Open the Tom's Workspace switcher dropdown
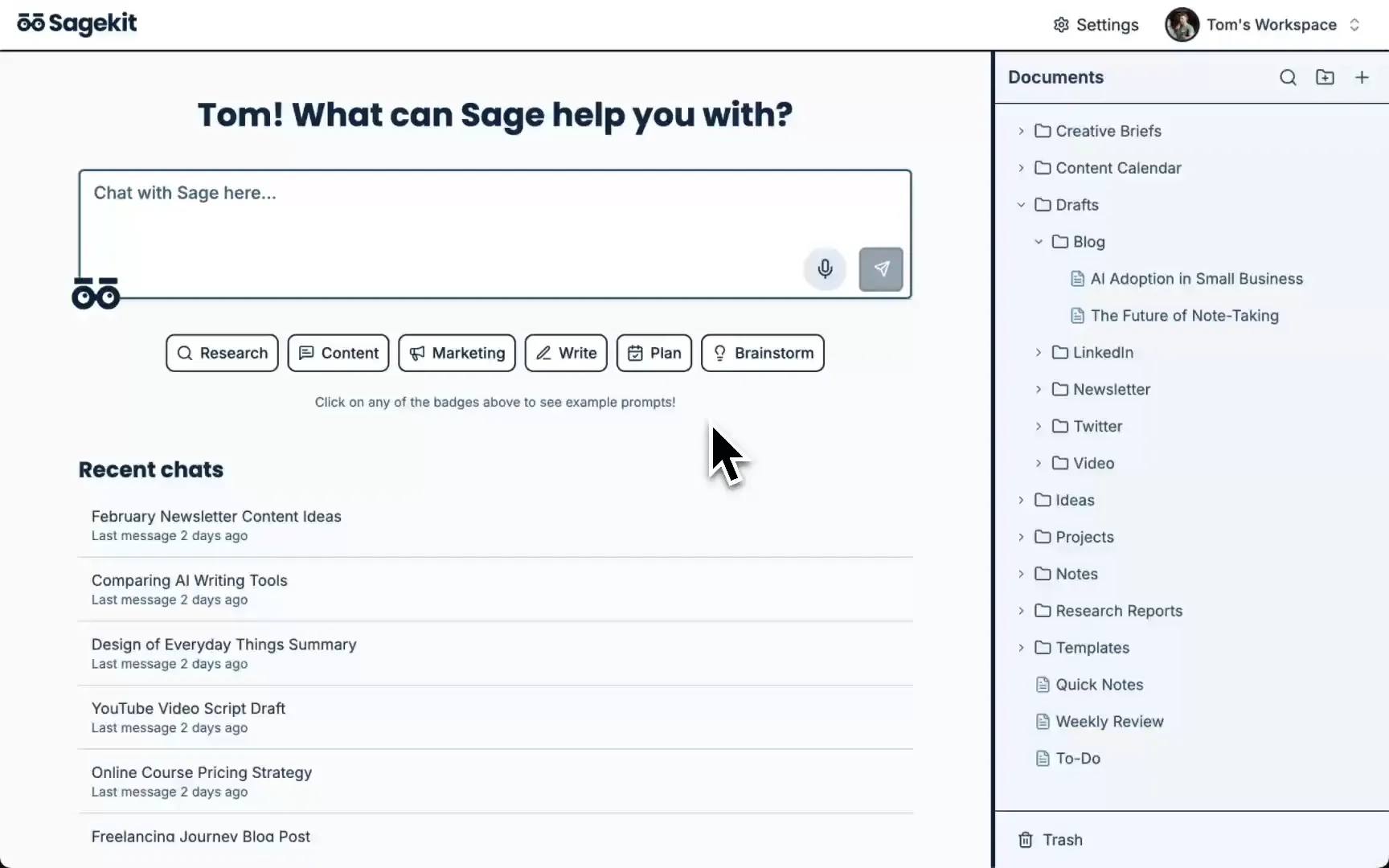The width and height of the screenshot is (1389, 868). 1354,25
